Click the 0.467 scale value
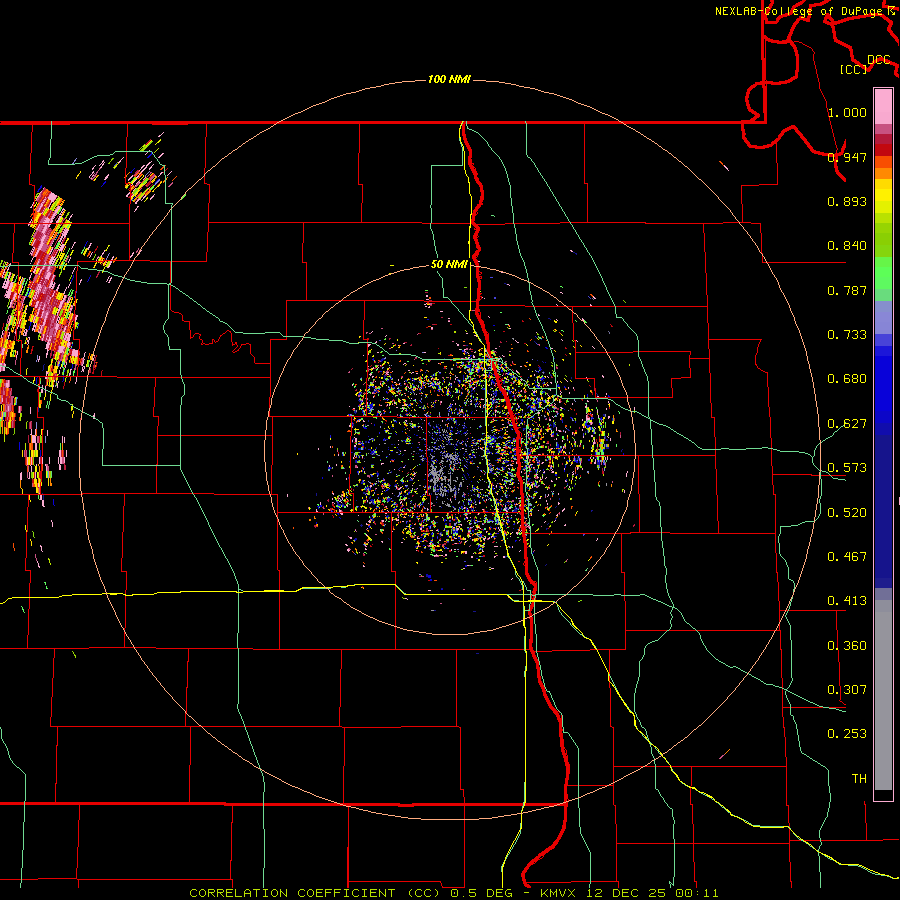 [847, 557]
